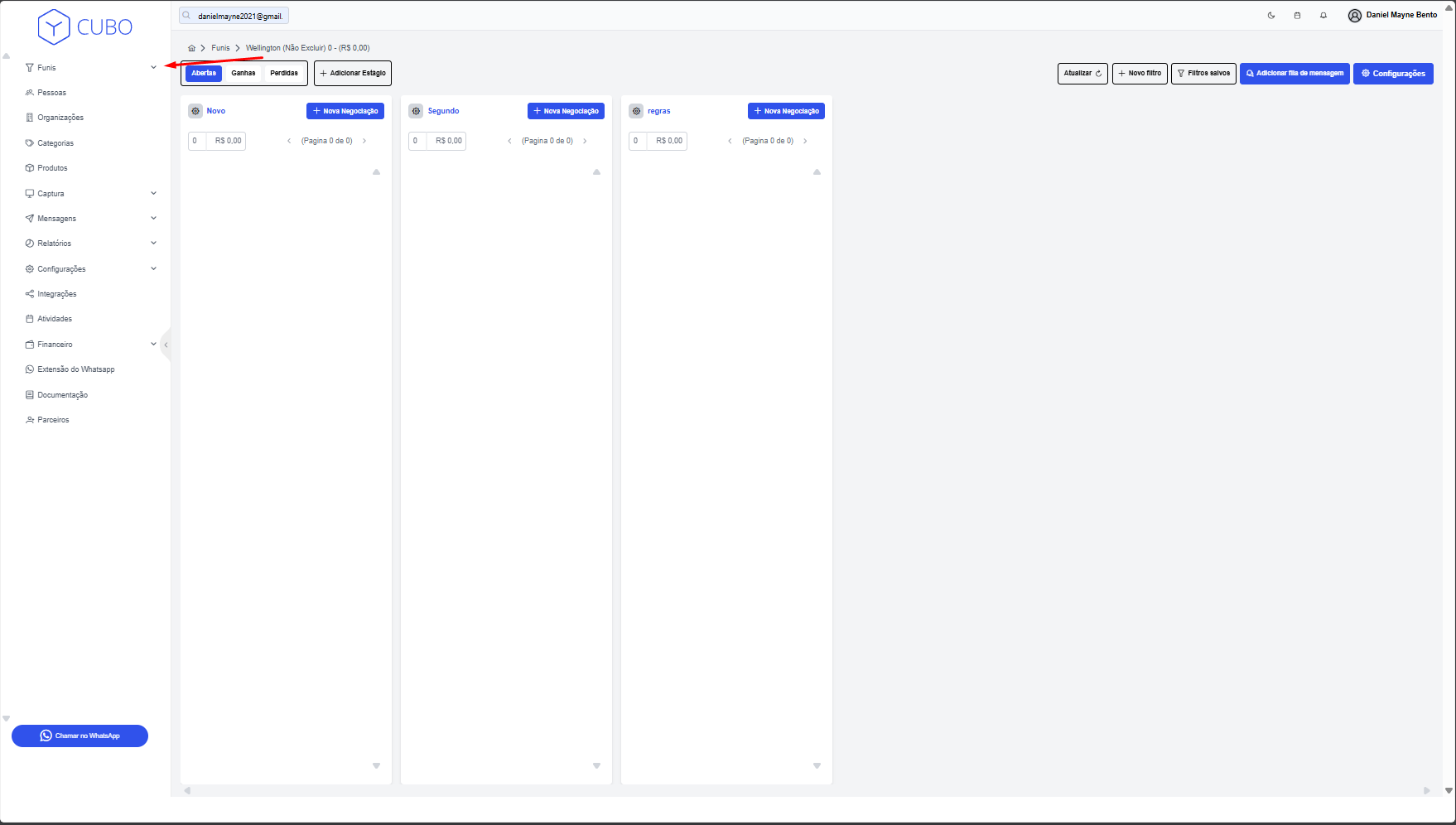This screenshot has width=1456, height=825.
Task: Open settings gear of Segundo stage
Action: [416, 111]
